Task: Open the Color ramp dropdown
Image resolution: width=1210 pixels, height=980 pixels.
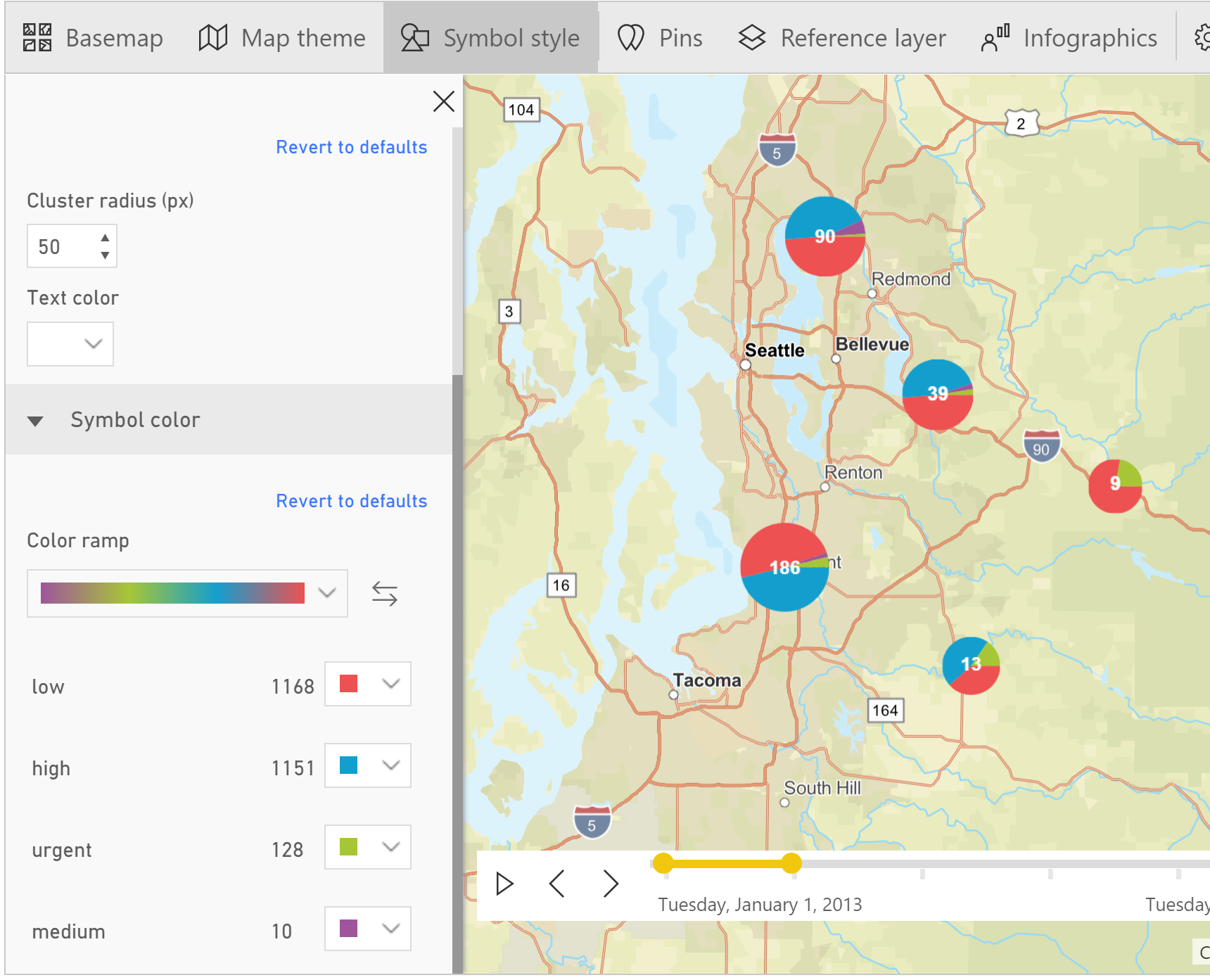Action: point(326,594)
